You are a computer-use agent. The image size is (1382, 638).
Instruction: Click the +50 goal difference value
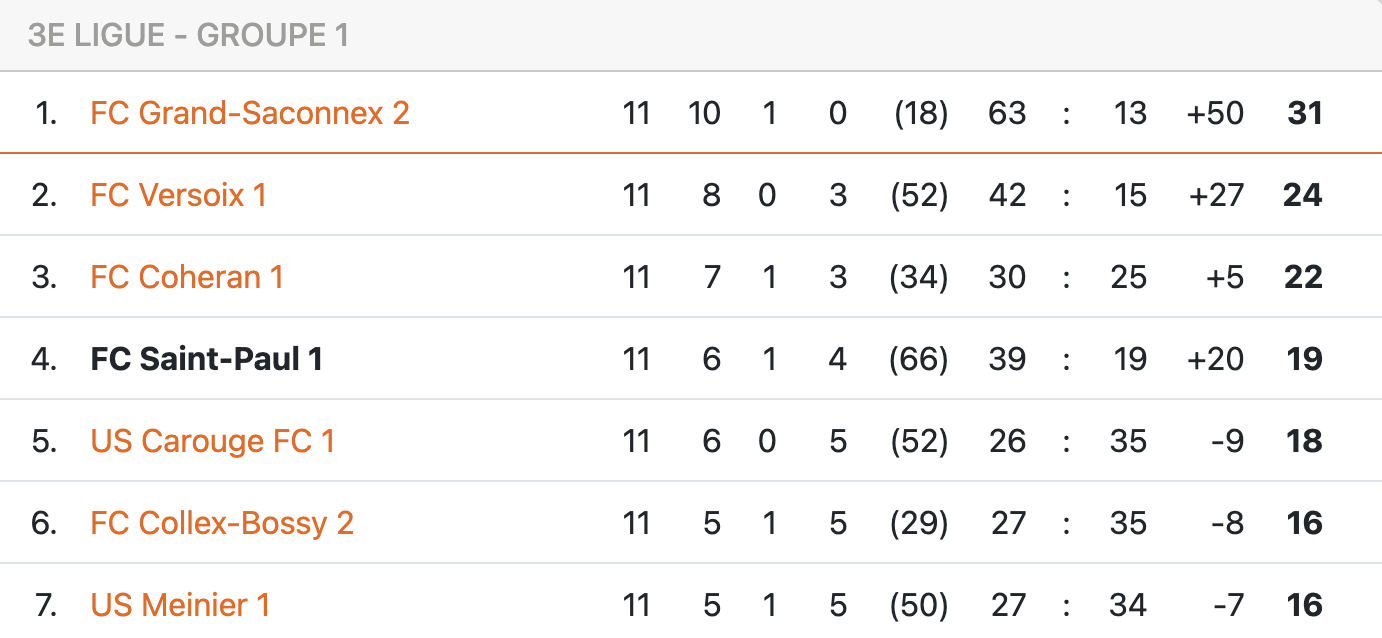coord(1215,113)
